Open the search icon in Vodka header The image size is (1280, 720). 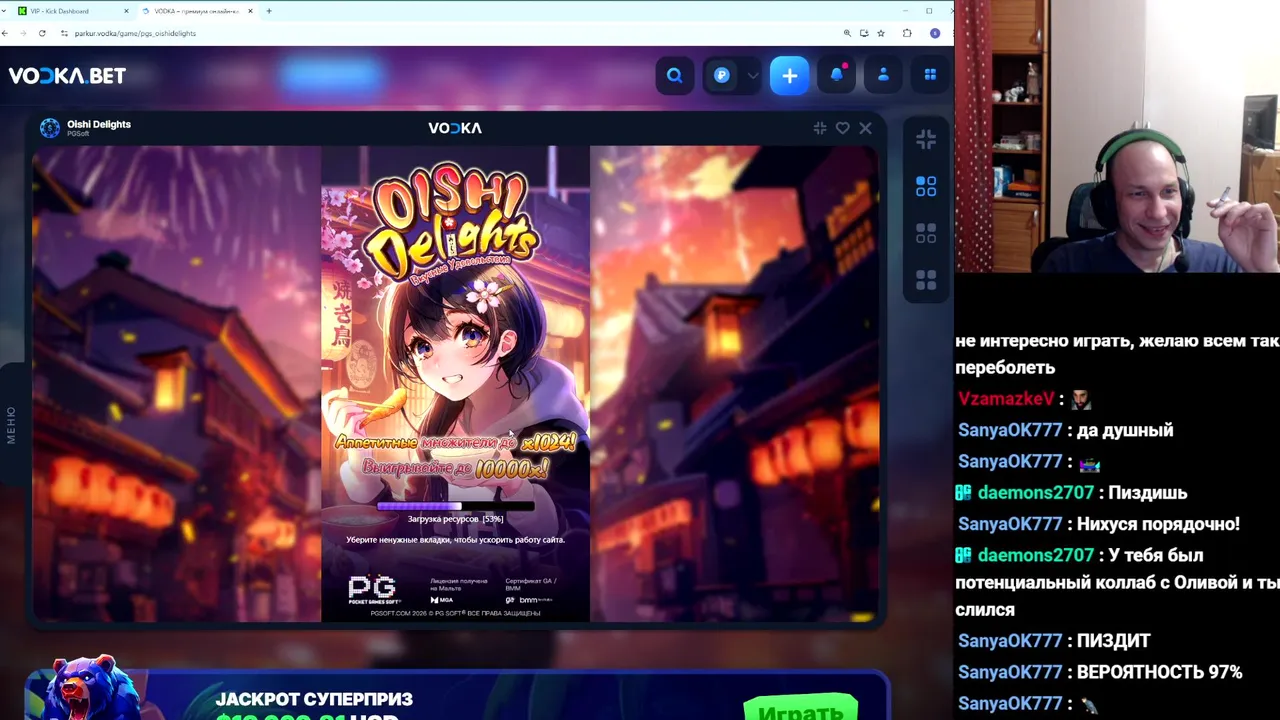click(674, 76)
